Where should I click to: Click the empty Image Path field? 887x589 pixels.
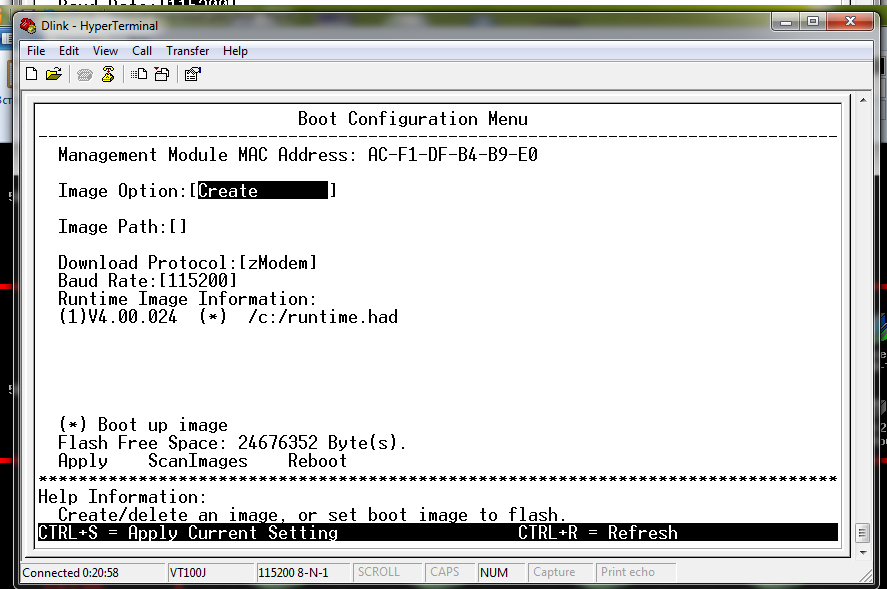(177, 227)
